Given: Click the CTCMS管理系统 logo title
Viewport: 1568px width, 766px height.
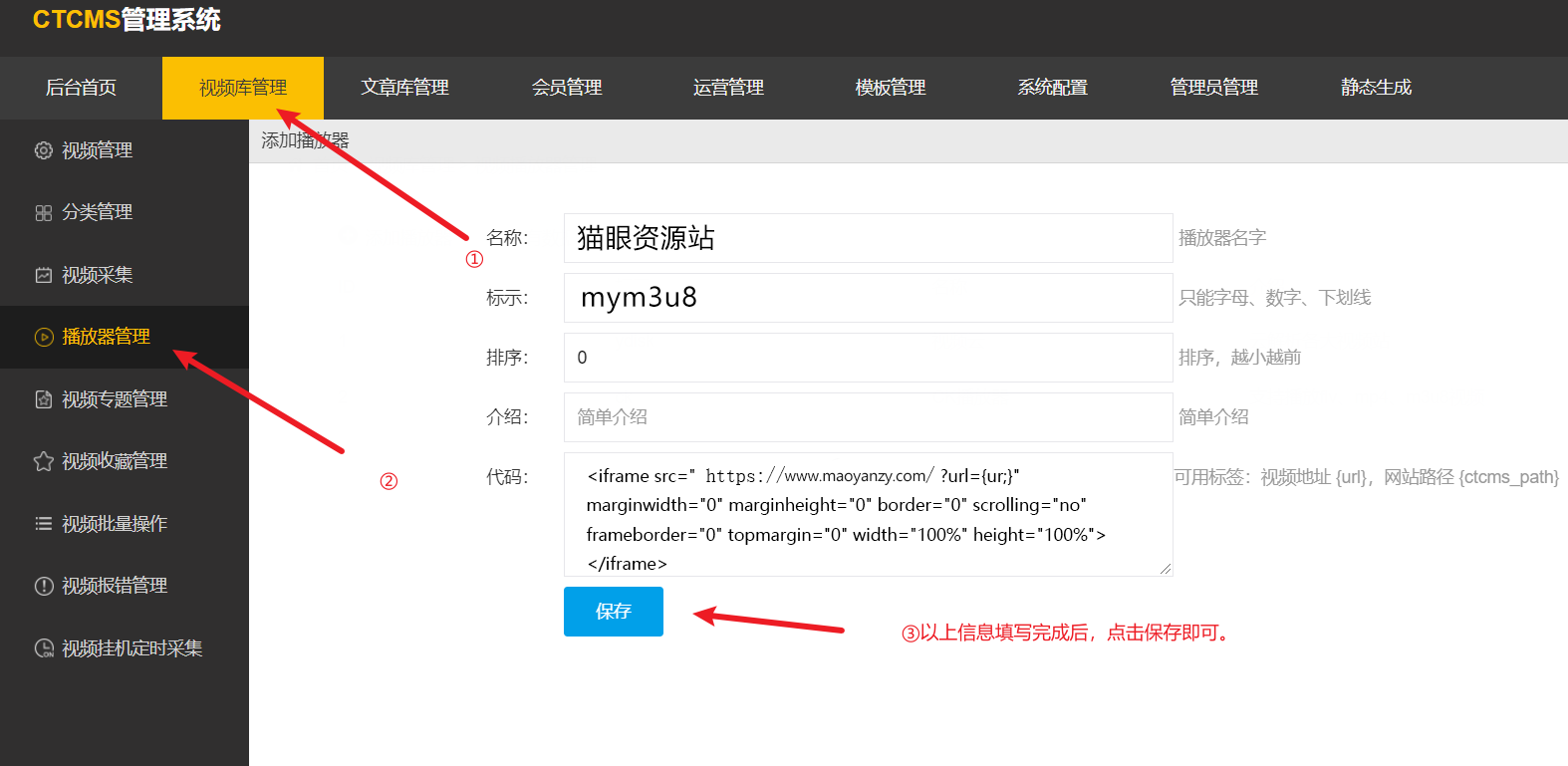Looking at the screenshot, I should [127, 20].
